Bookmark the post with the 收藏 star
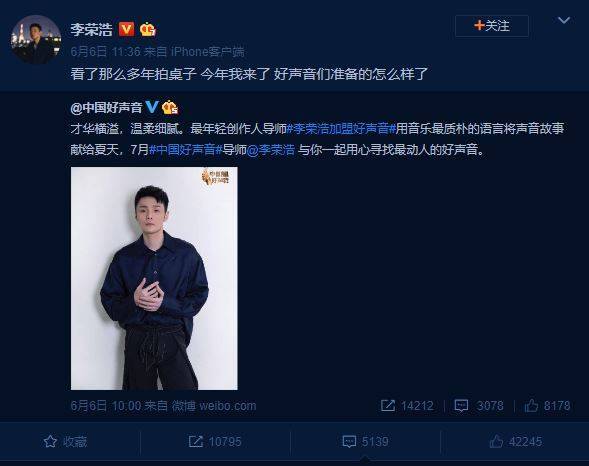 (65, 442)
